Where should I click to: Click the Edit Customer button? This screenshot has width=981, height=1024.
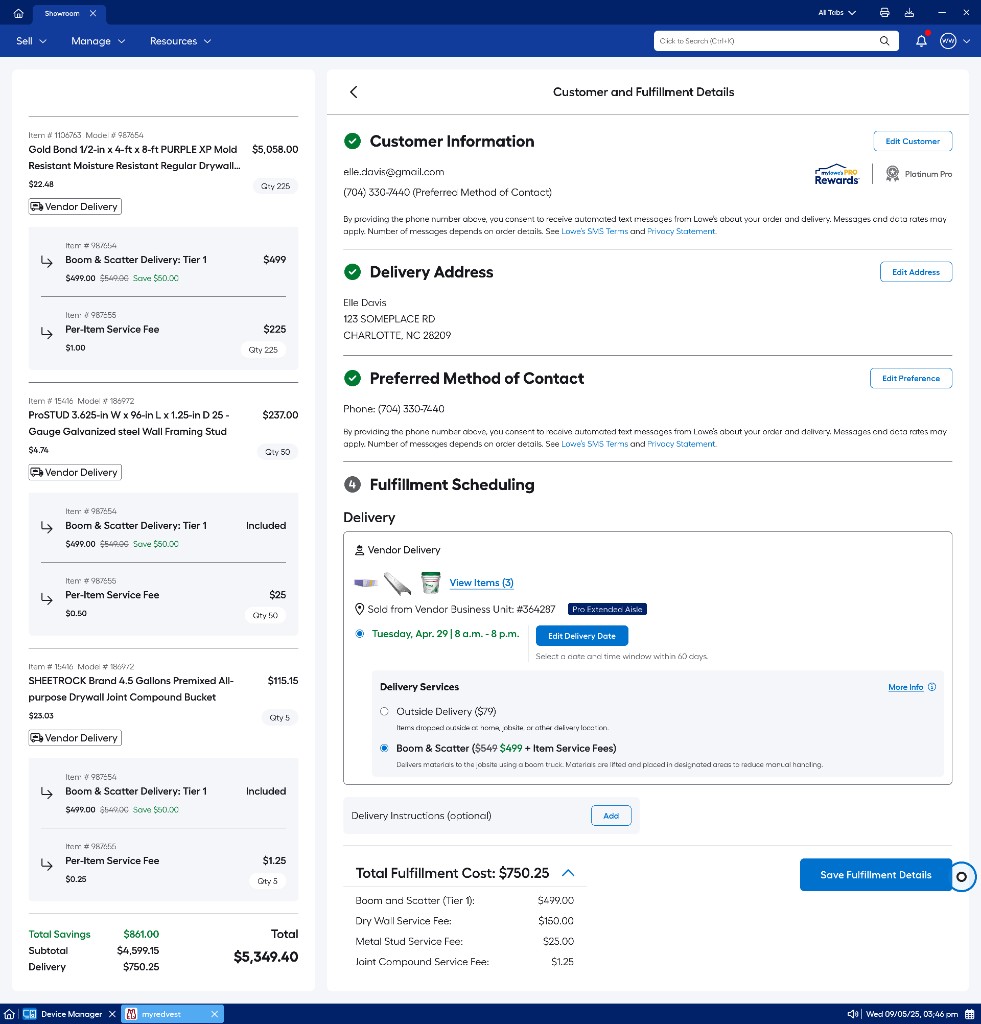912,141
